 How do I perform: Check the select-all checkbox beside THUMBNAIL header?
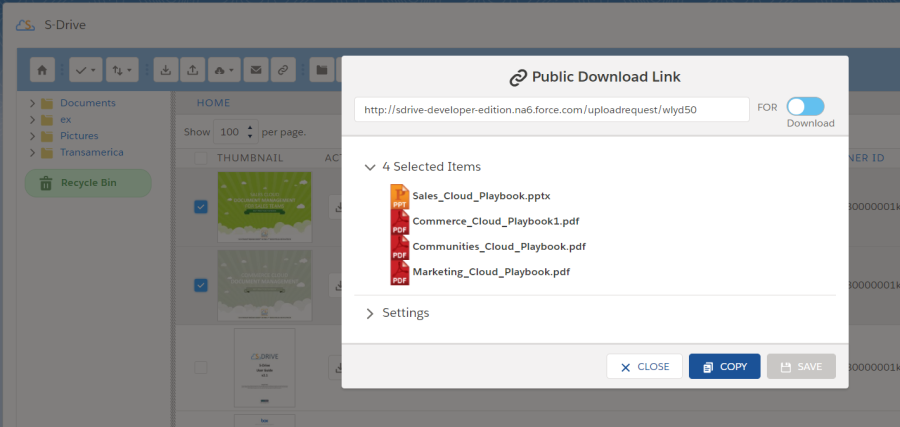[x=200, y=158]
